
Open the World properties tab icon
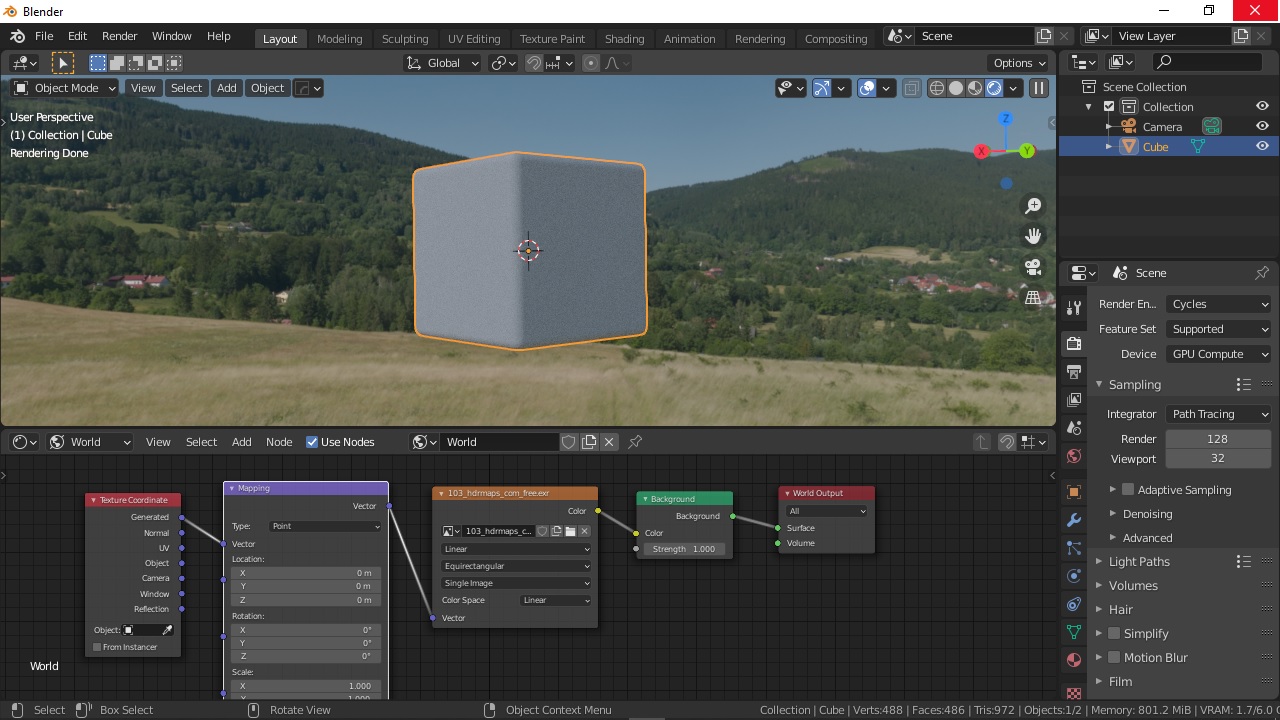point(1074,456)
